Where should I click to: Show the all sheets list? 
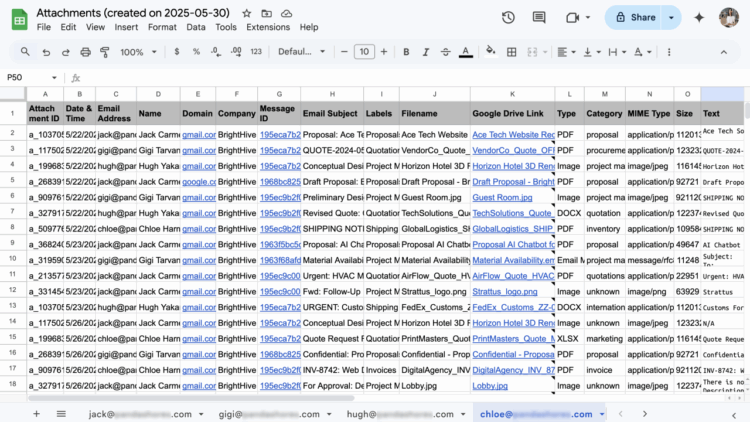pos(61,414)
